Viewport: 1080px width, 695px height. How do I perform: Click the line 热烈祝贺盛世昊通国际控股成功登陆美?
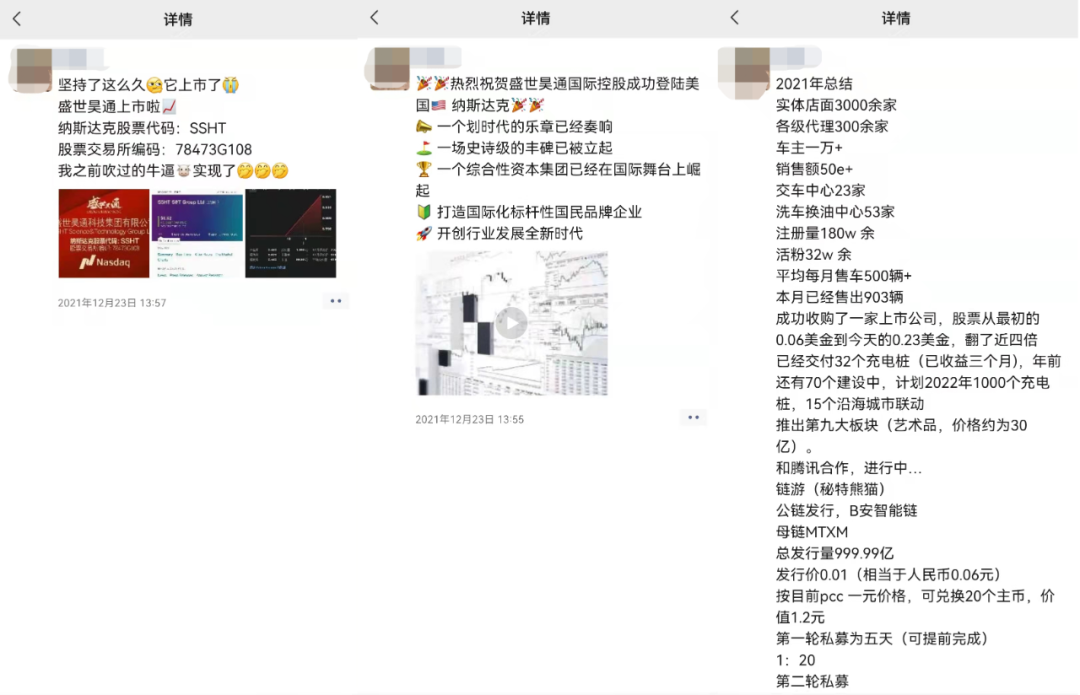click(558, 83)
